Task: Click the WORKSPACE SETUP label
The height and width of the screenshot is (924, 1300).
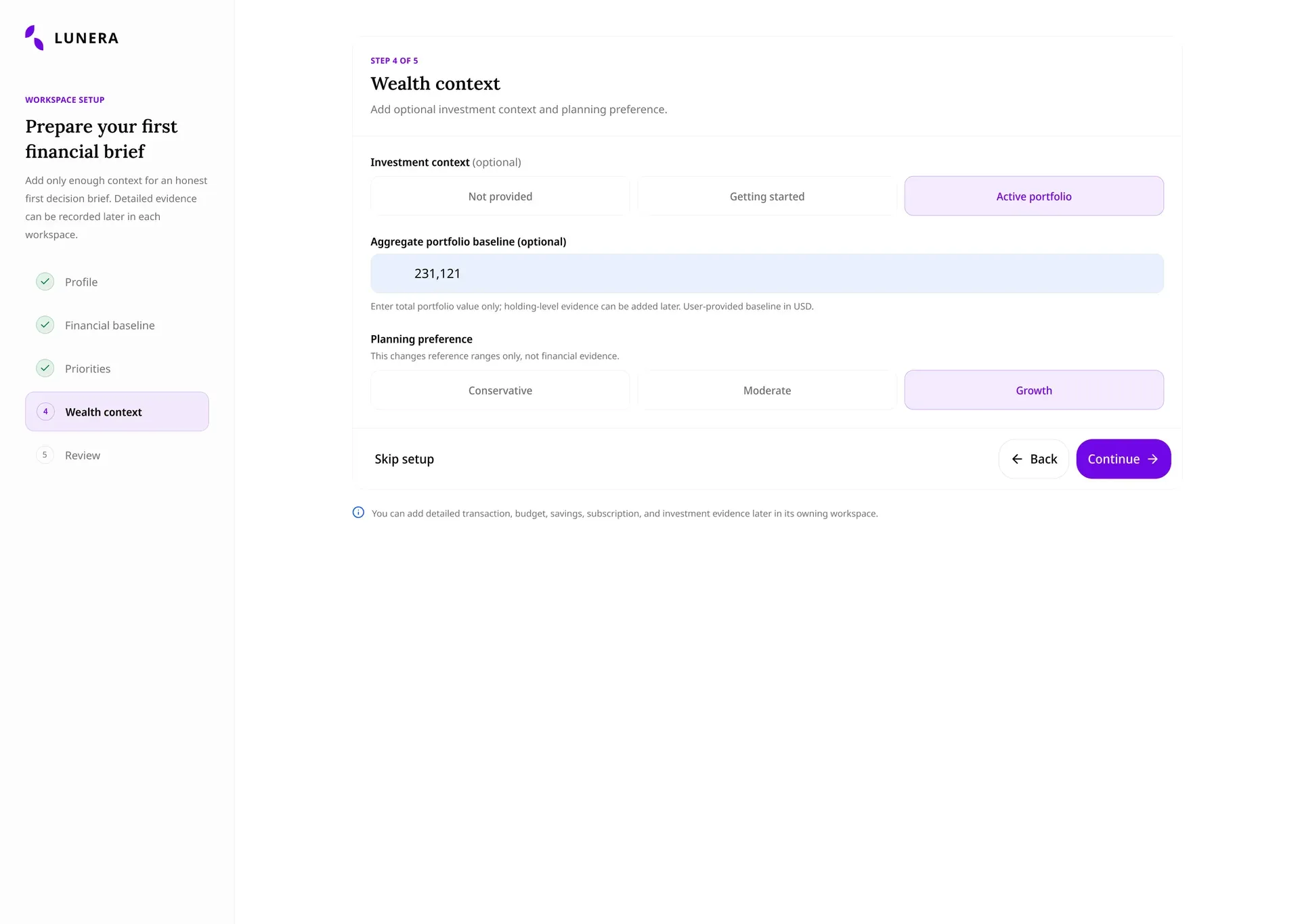Action: point(65,100)
